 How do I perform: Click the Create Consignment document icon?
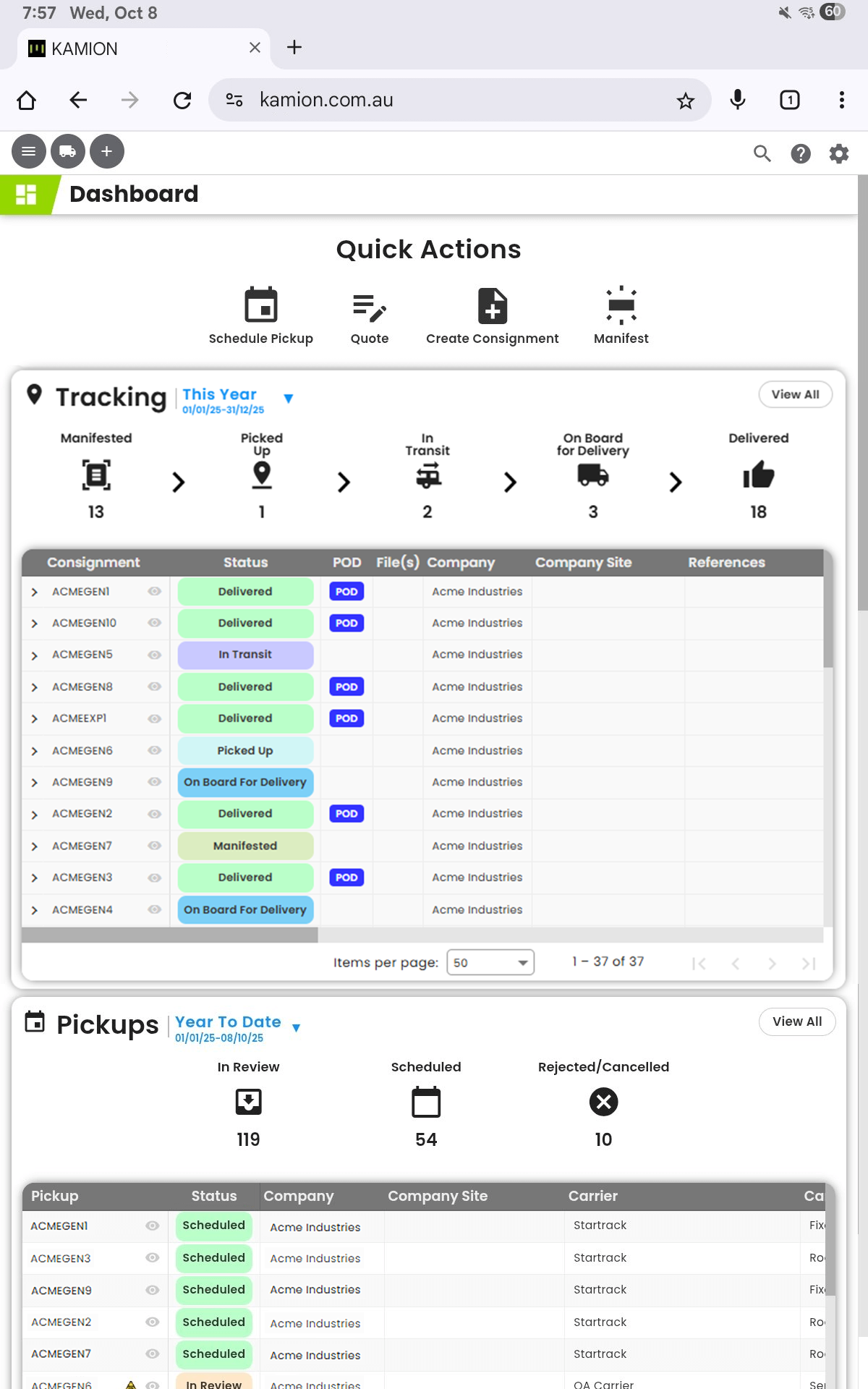click(x=492, y=305)
